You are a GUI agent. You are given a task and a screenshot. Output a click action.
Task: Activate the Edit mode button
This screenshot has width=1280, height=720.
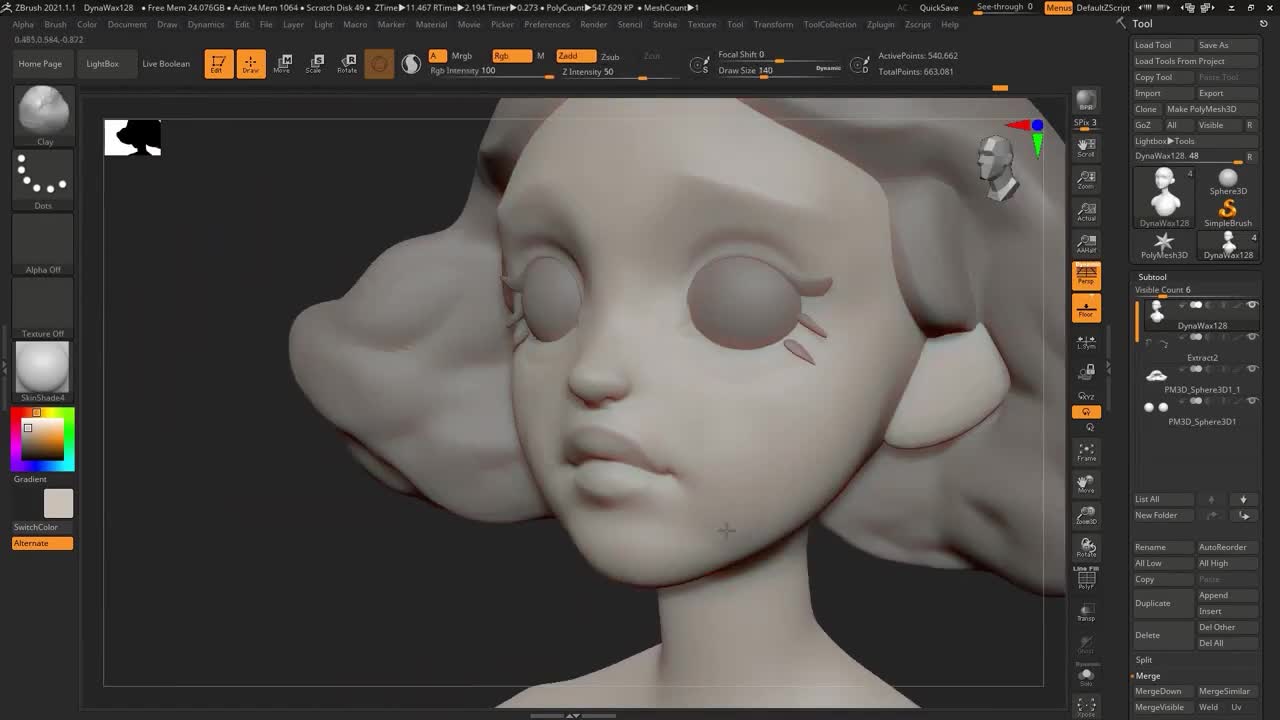[217, 64]
